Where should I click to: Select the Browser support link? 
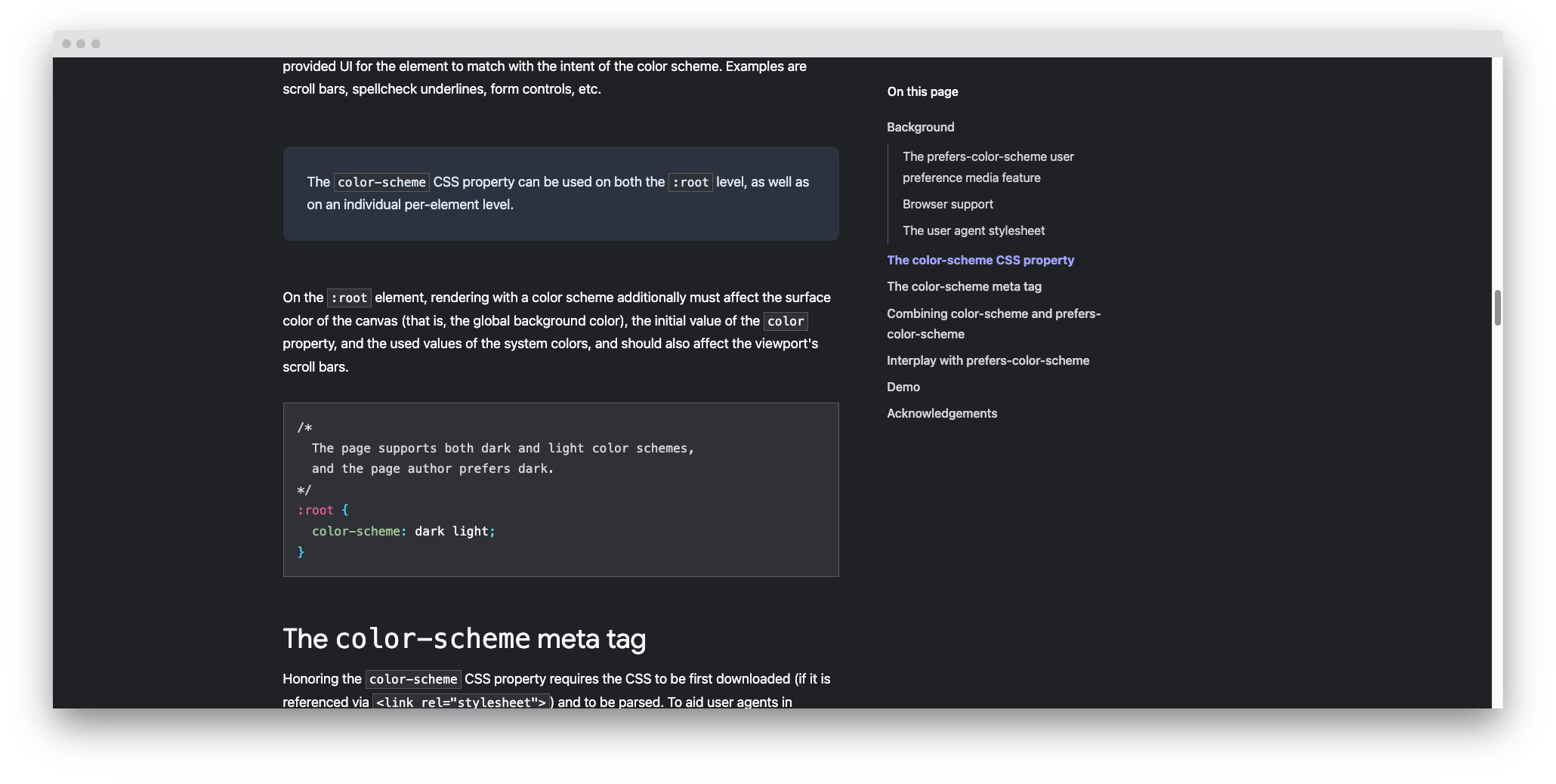(947, 204)
